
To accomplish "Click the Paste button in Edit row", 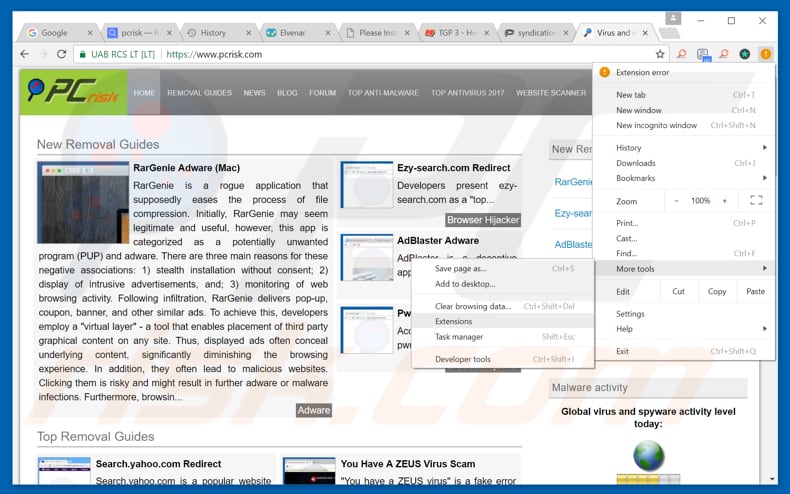I will coord(755,291).
